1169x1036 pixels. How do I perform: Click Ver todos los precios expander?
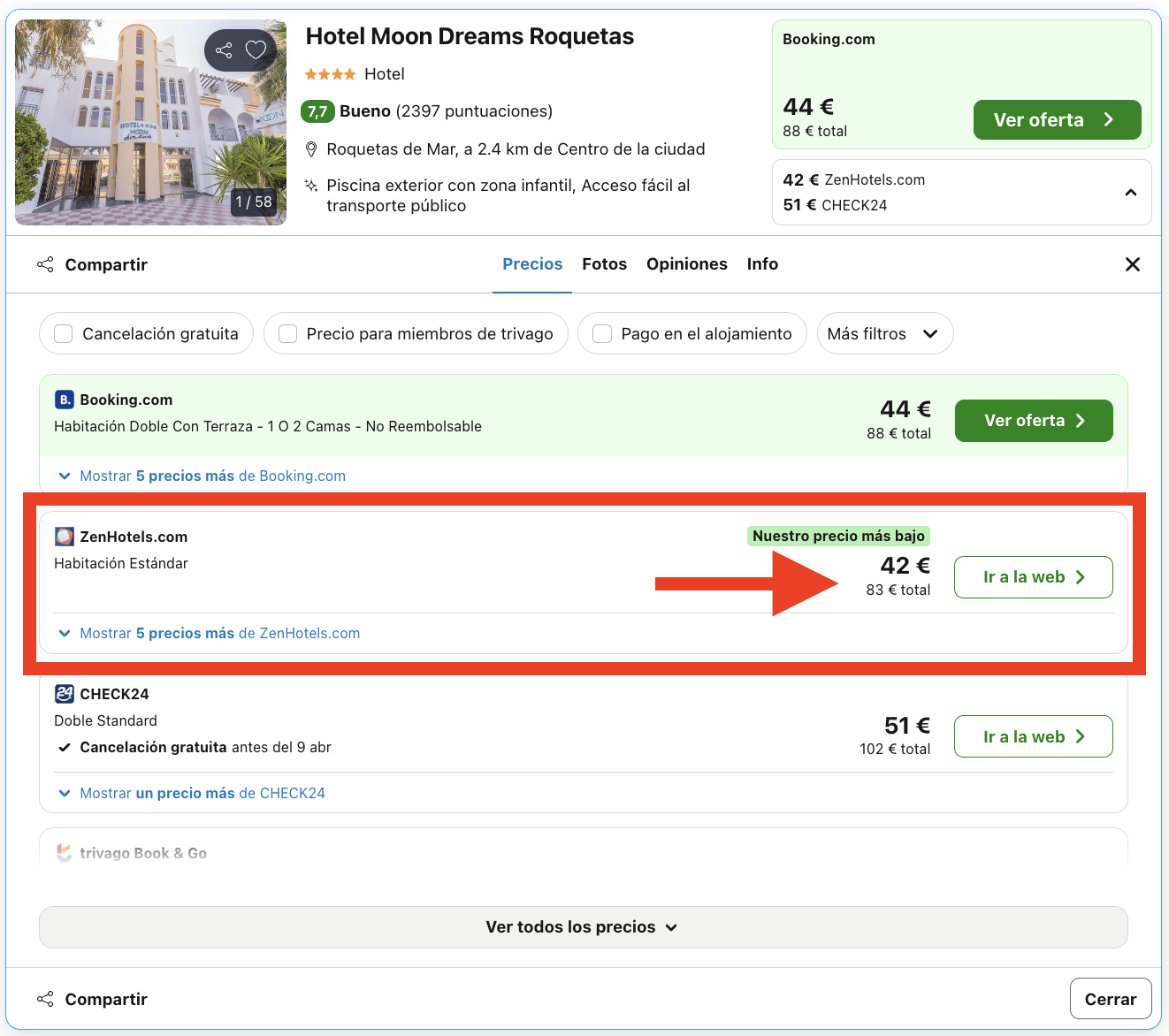coord(584,927)
